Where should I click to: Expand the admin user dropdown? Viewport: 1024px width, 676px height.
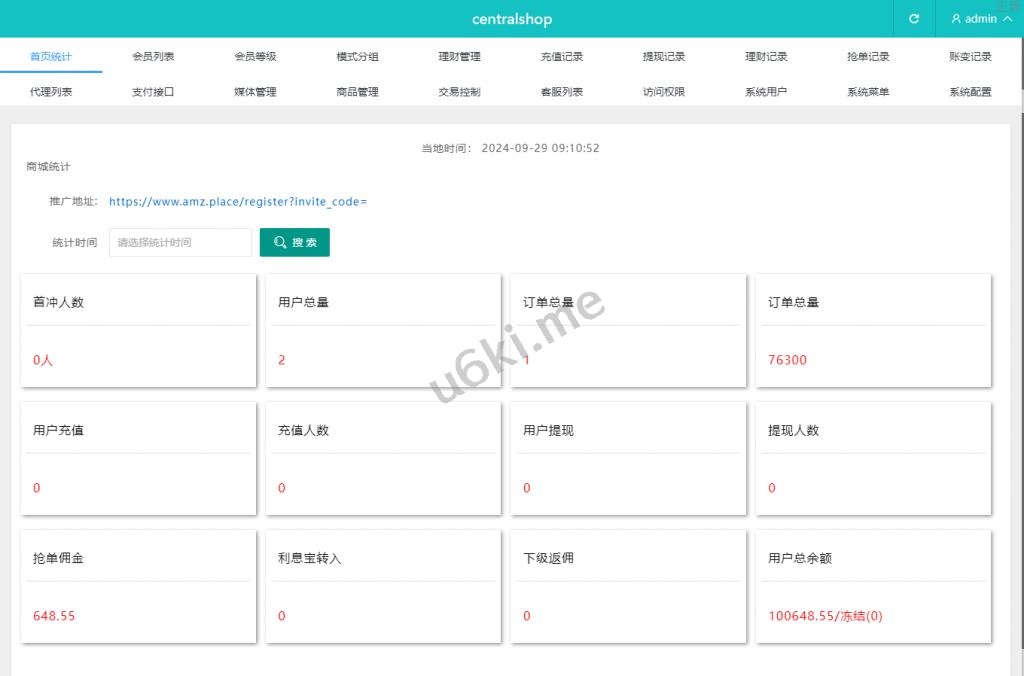click(x=980, y=19)
